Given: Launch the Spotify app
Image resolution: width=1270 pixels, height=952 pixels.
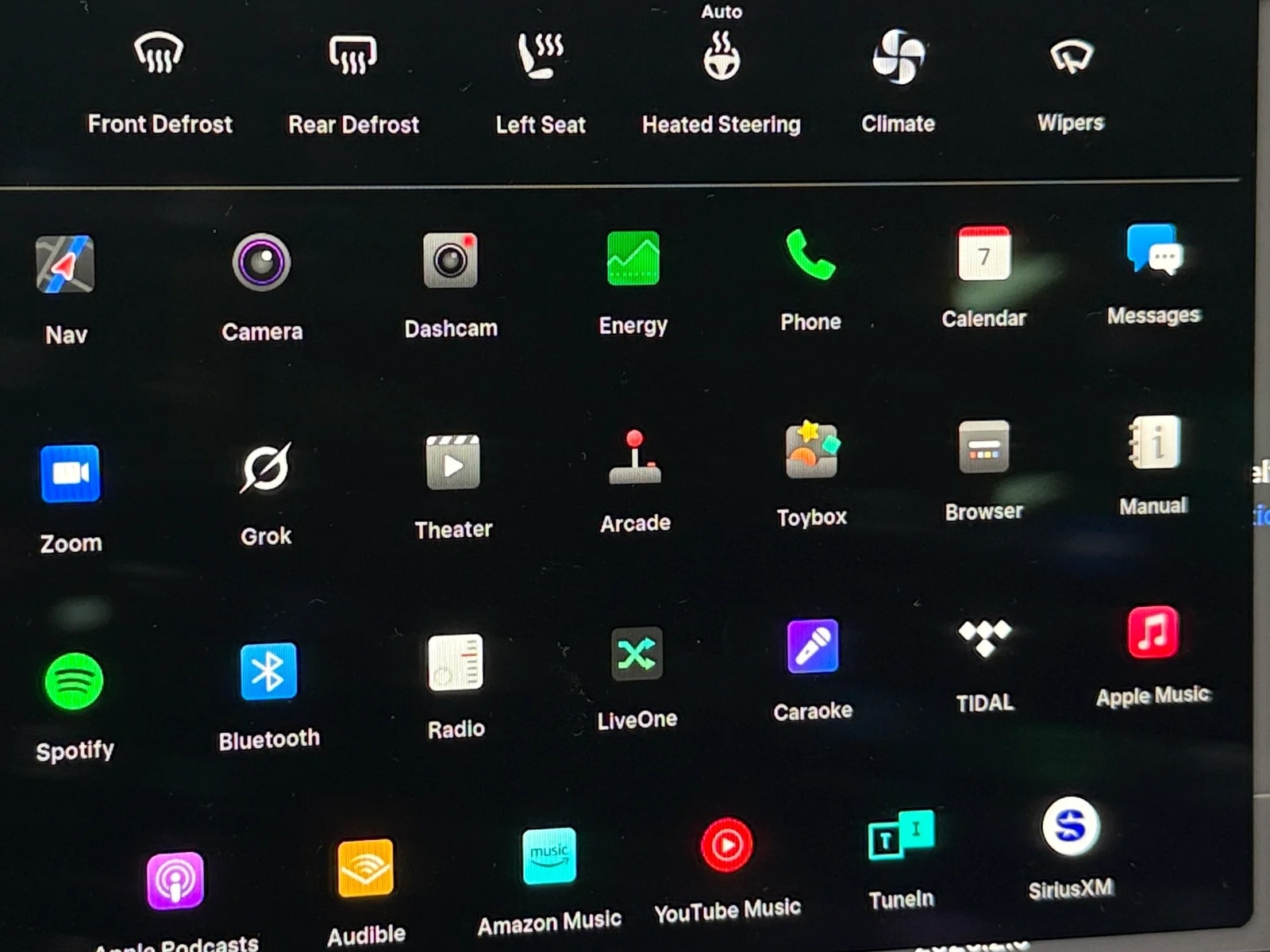Looking at the screenshot, I should [74, 681].
